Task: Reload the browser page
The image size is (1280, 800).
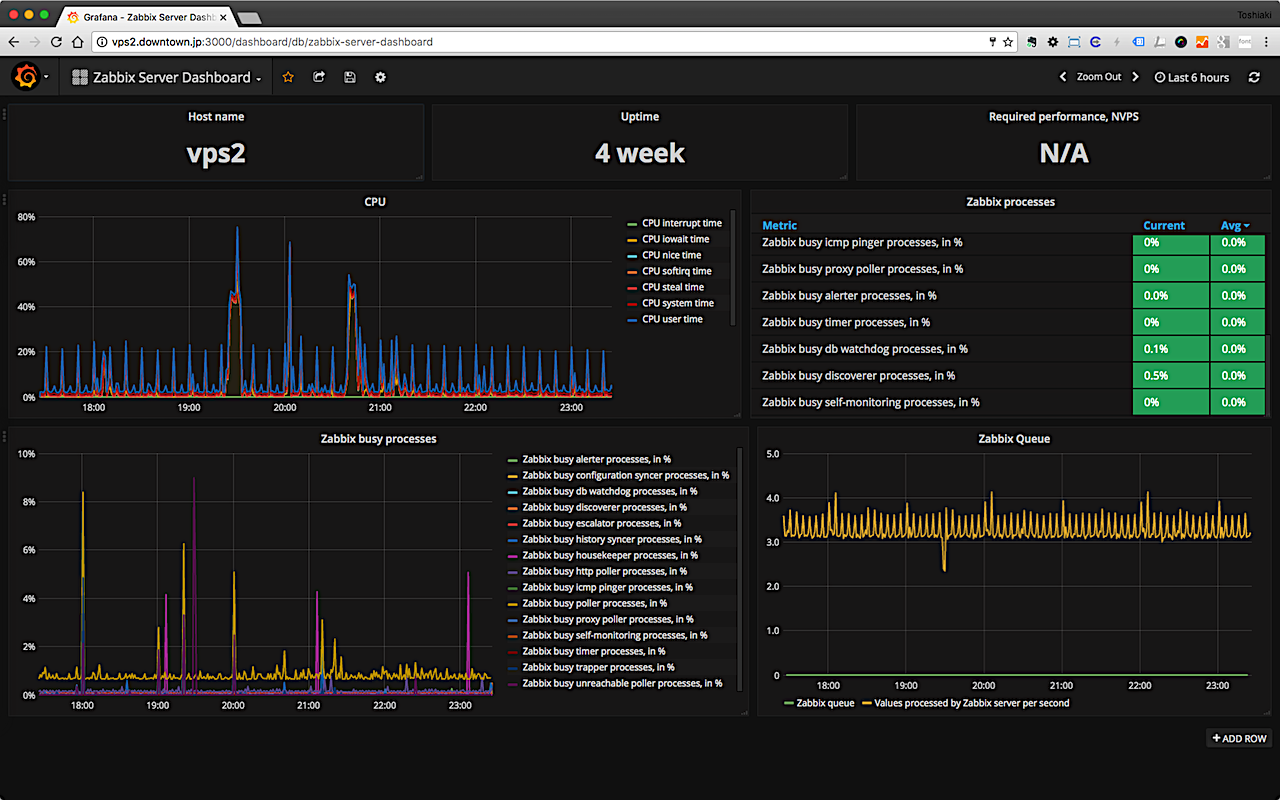Action: (x=56, y=42)
